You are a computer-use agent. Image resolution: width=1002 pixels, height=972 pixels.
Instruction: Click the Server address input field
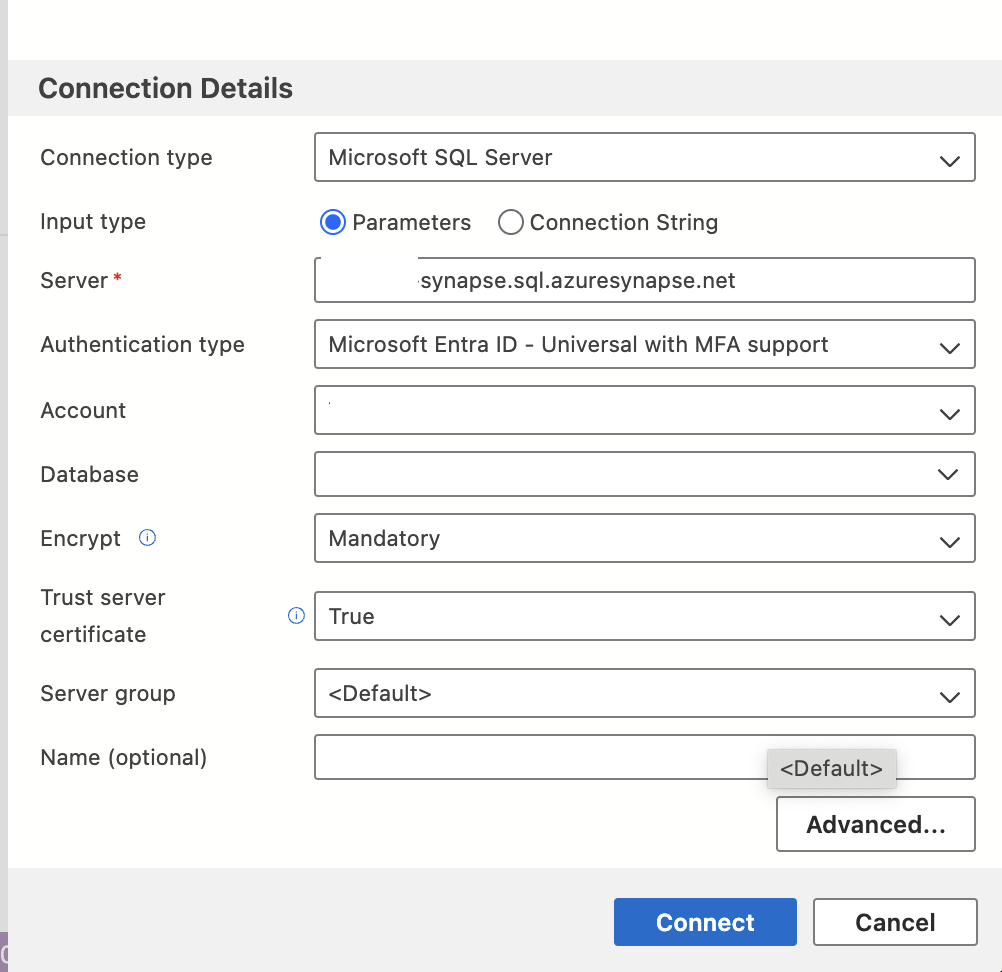point(645,280)
